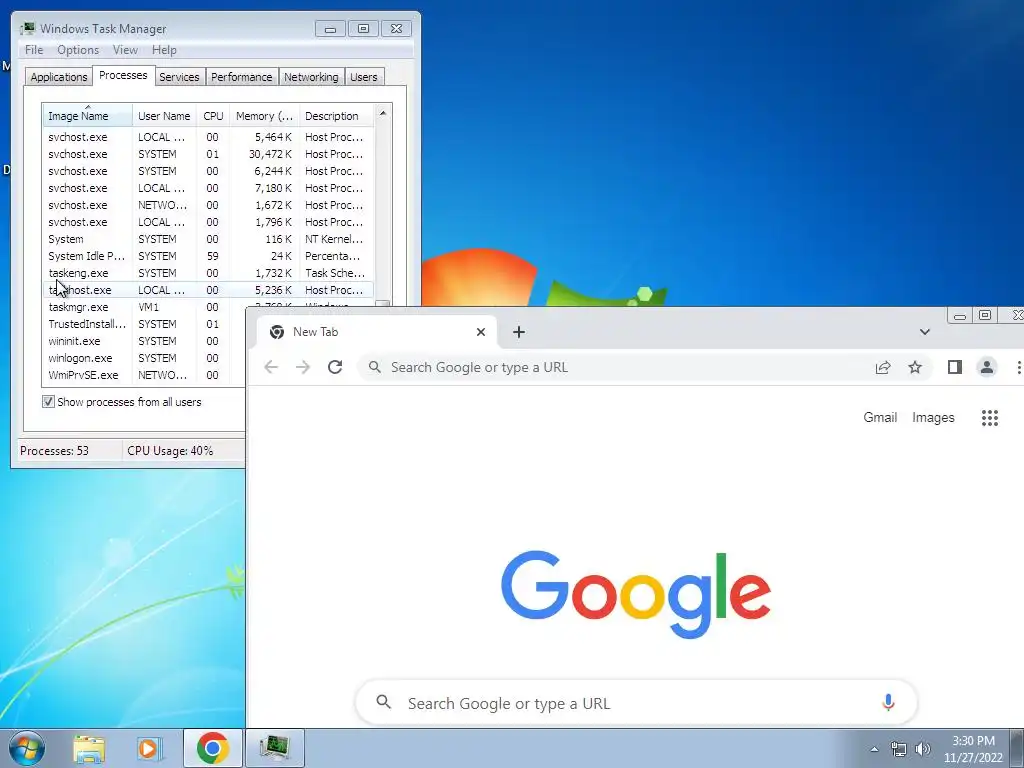Click the voice search microphone icon
Image resolution: width=1024 pixels, height=768 pixels.
pos(888,703)
